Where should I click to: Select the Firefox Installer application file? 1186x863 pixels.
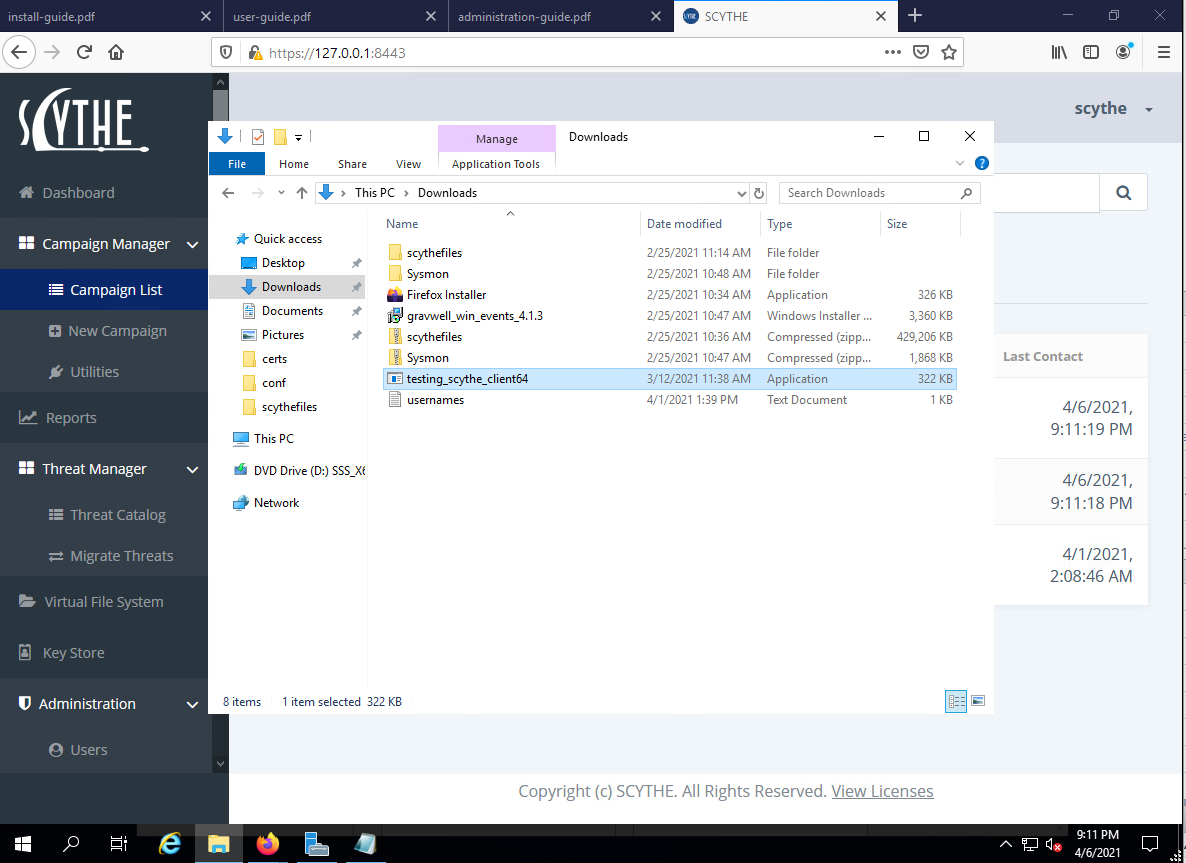tap(670, 294)
